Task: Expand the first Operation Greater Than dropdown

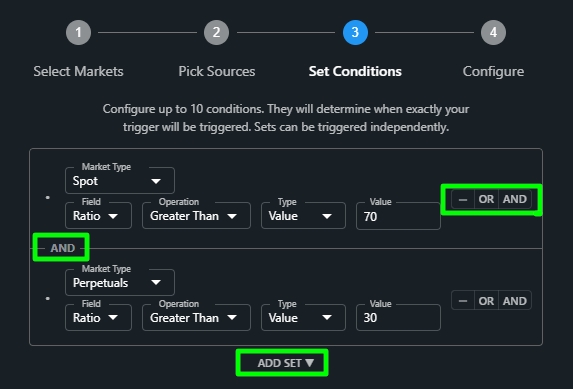Action: pyautogui.click(x=196, y=216)
